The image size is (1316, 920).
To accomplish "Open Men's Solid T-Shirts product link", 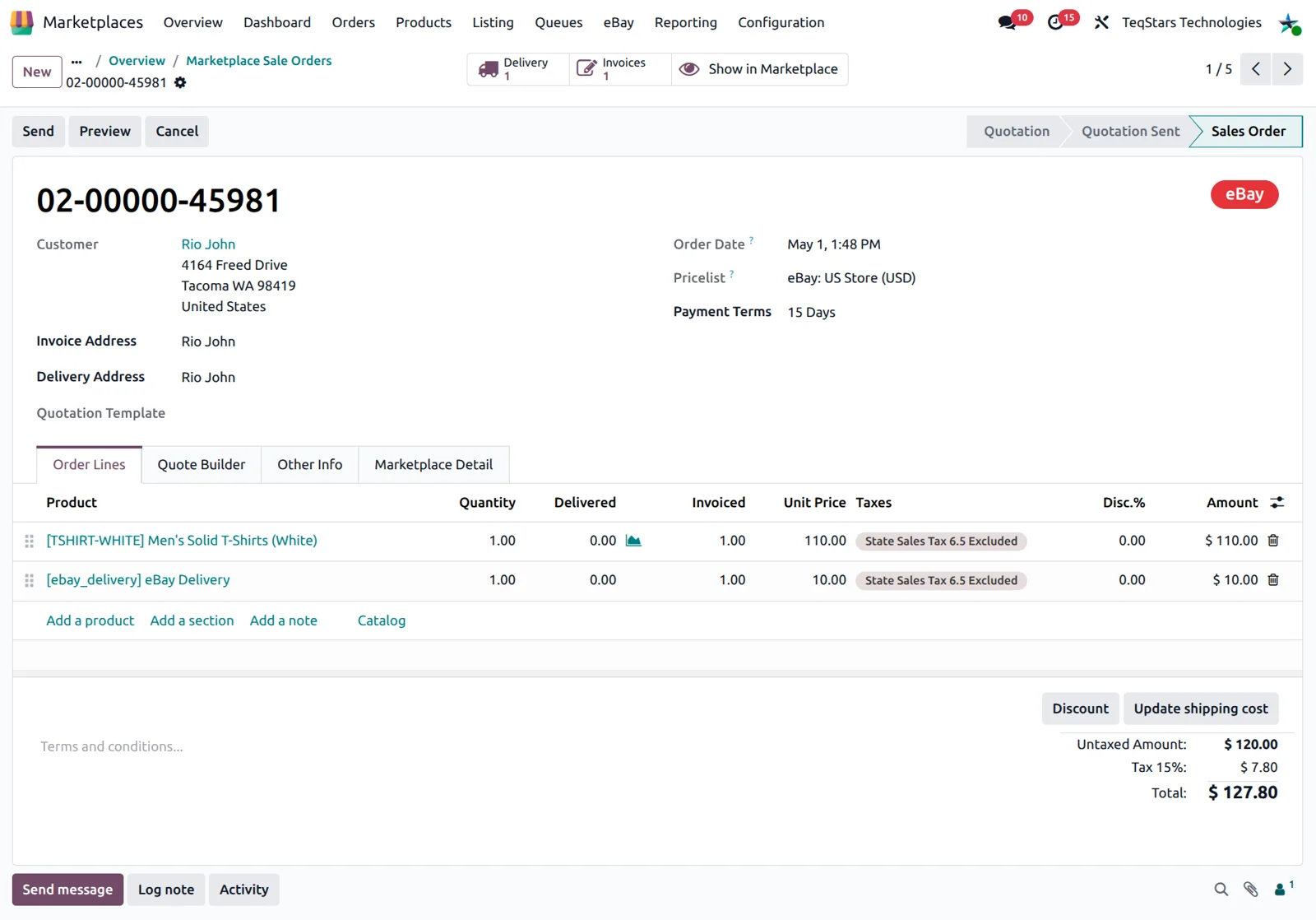I will (182, 541).
